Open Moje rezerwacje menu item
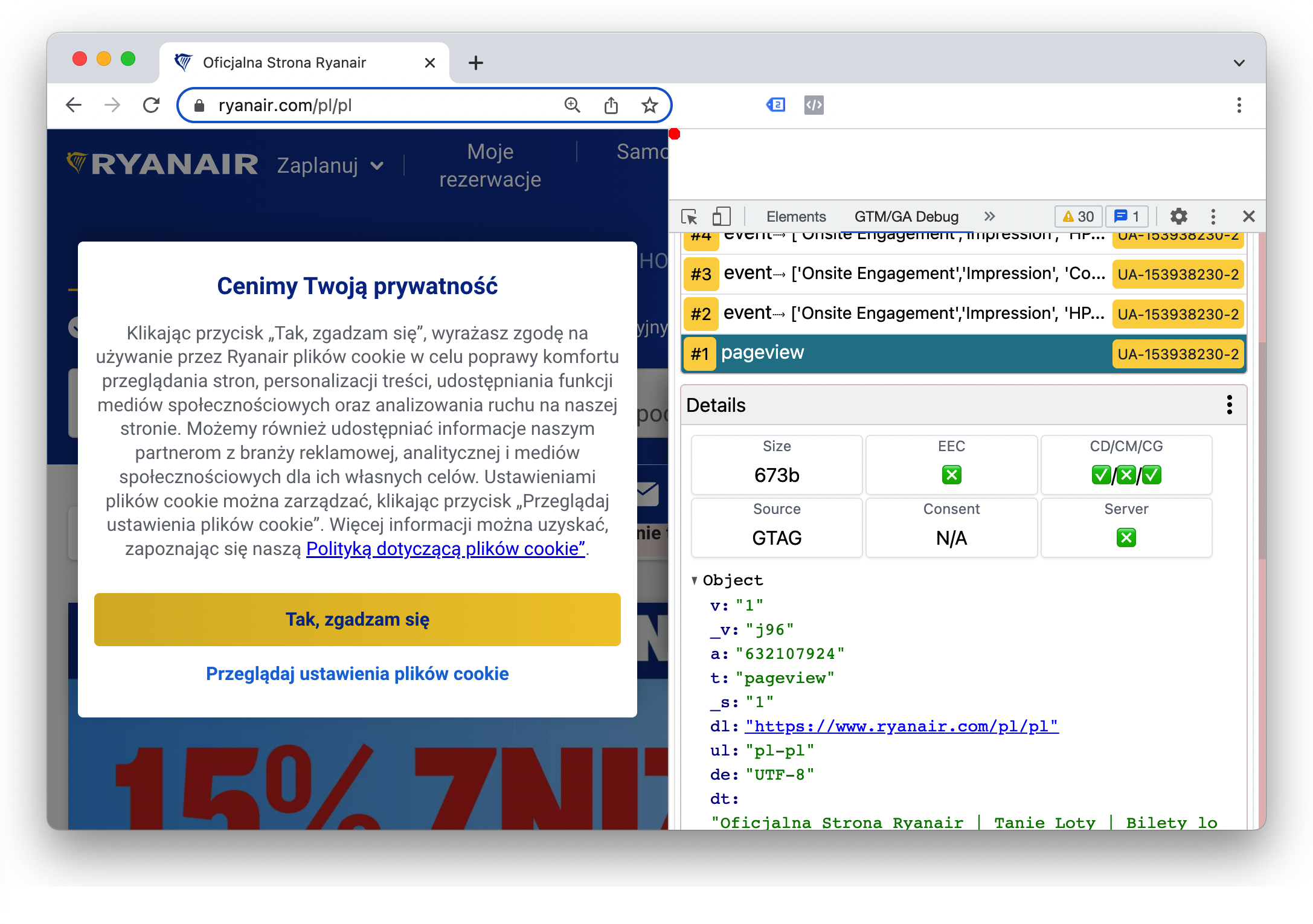1313x924 pixels. coord(490,165)
